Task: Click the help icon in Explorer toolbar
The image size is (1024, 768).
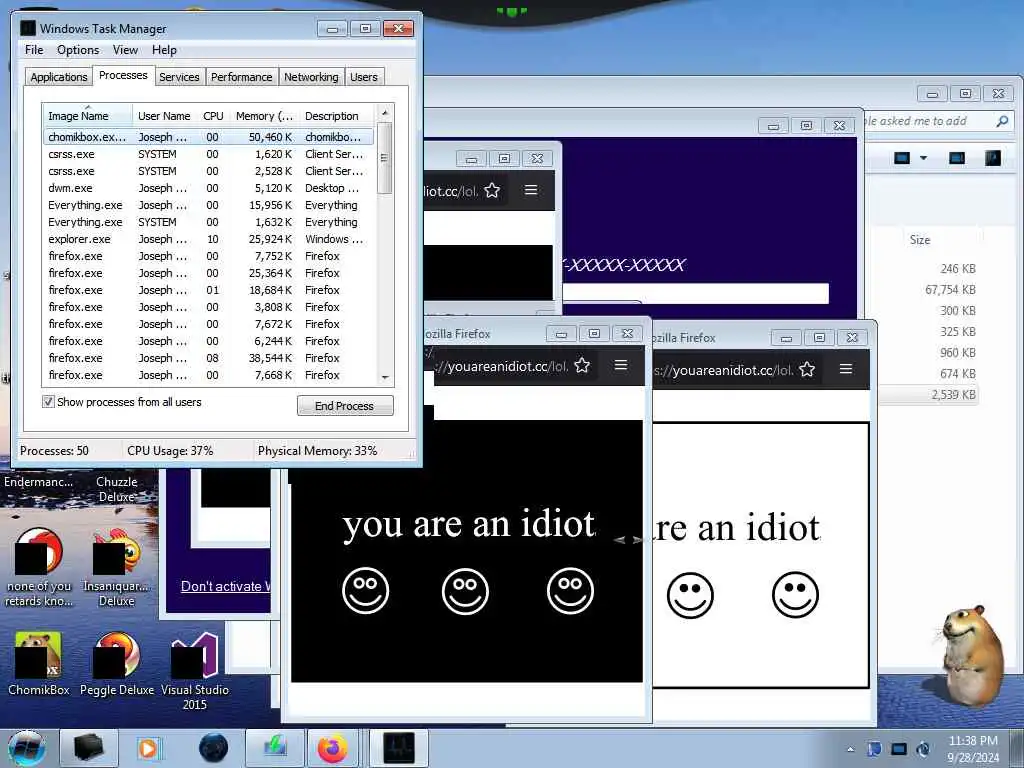Action: click(993, 158)
